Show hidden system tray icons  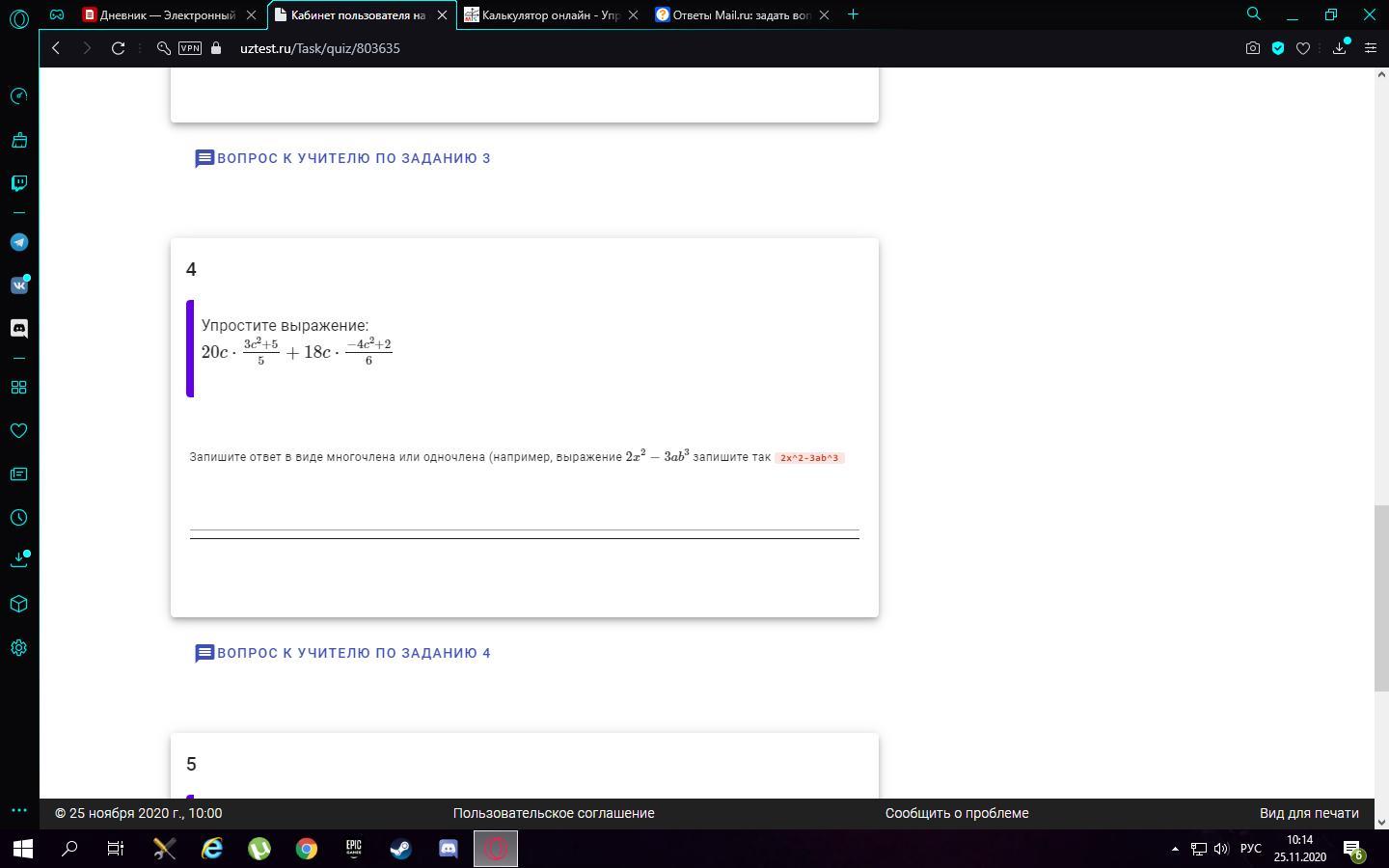1175,849
